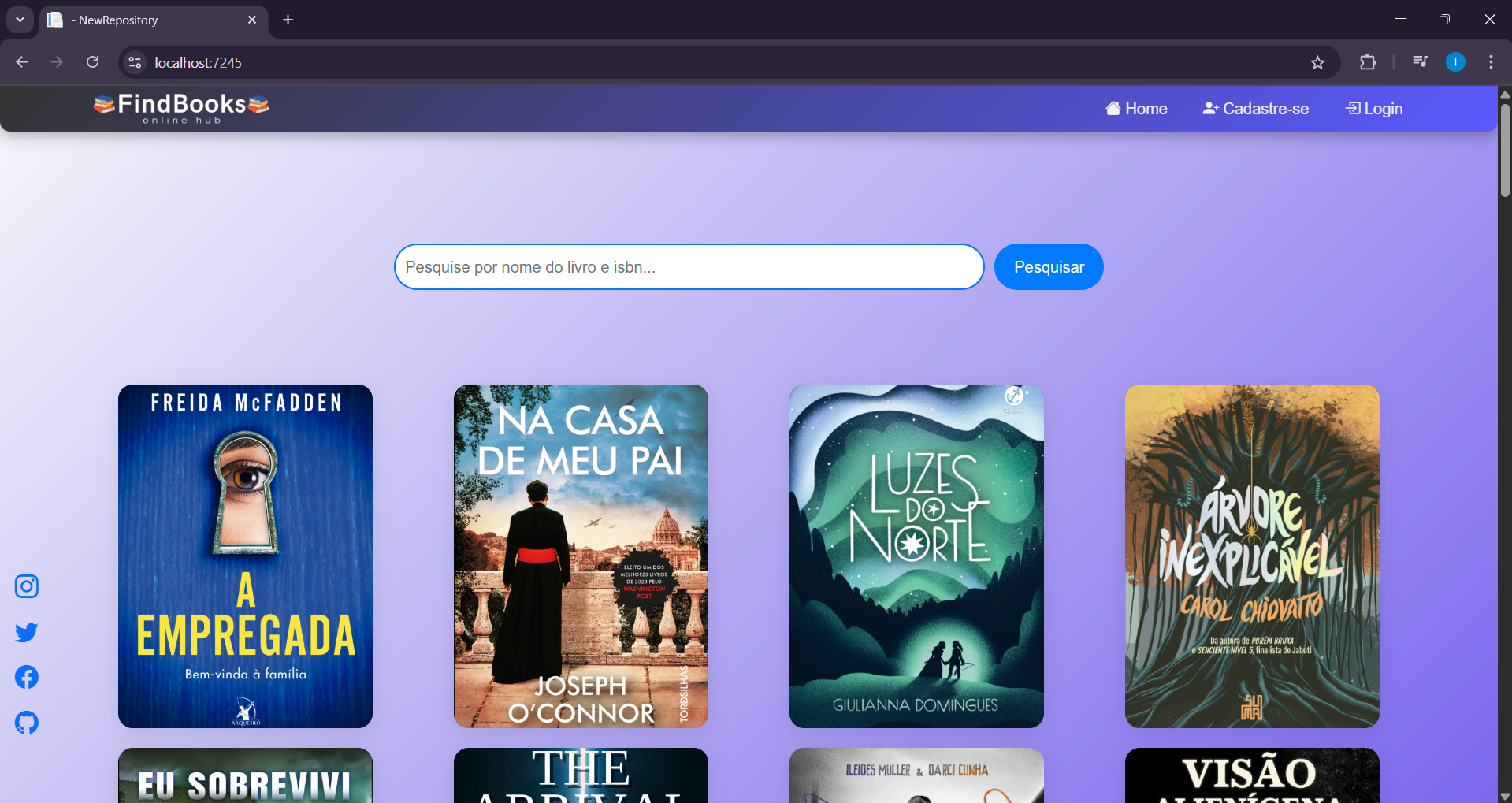The width and height of the screenshot is (1512, 803).
Task: Reload the page with refresh icon
Action: pos(92,62)
